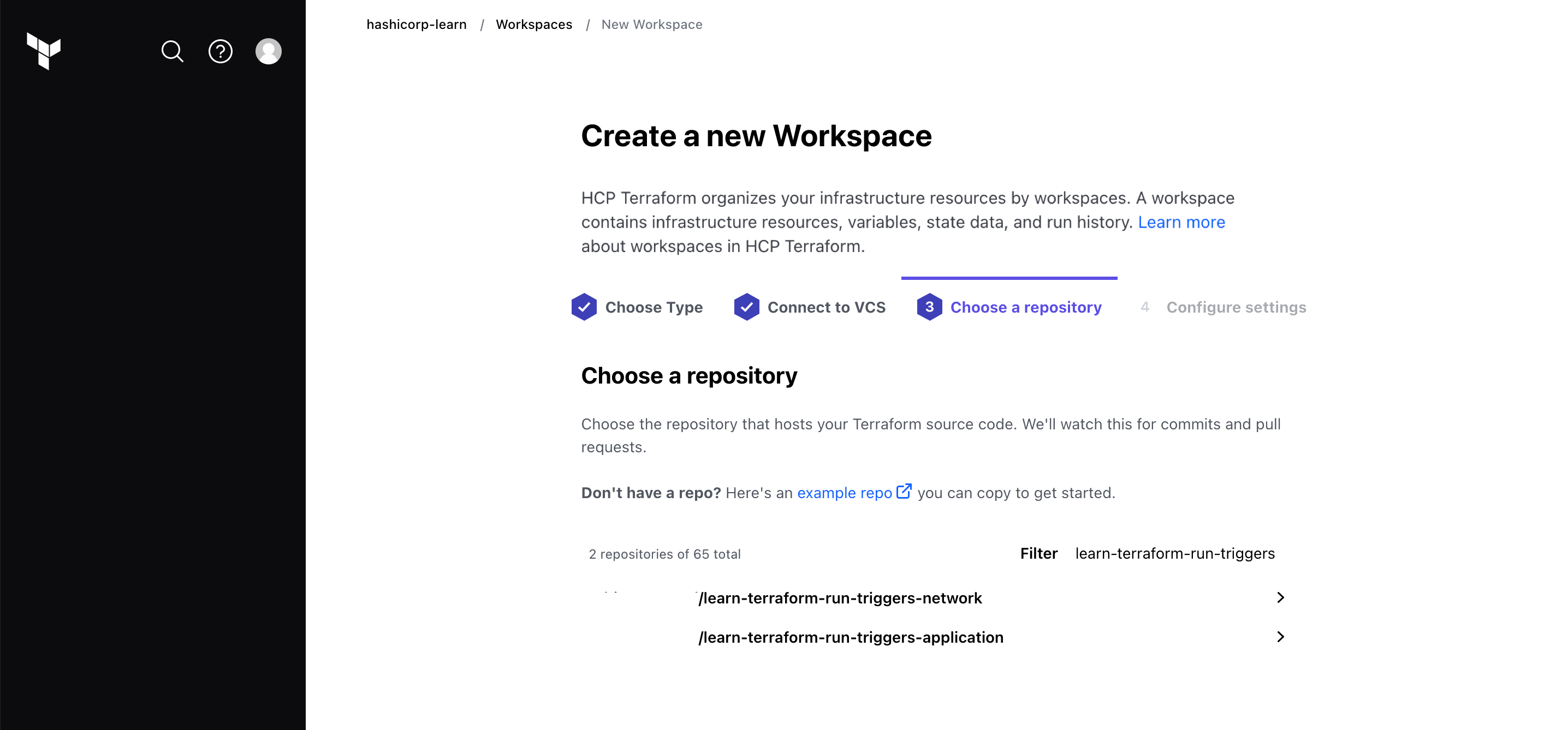Screen dimensions: 1568x730
Task: Select the learn-terraform-run-triggers-network repository
Action: [841, 597]
